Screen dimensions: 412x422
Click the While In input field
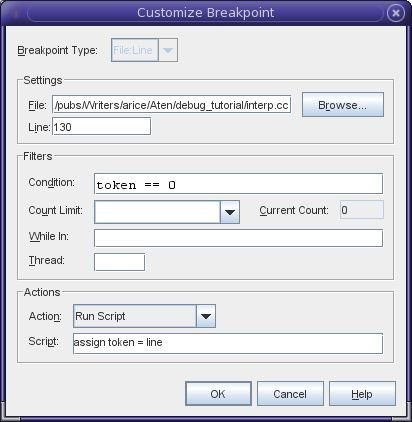(238, 238)
